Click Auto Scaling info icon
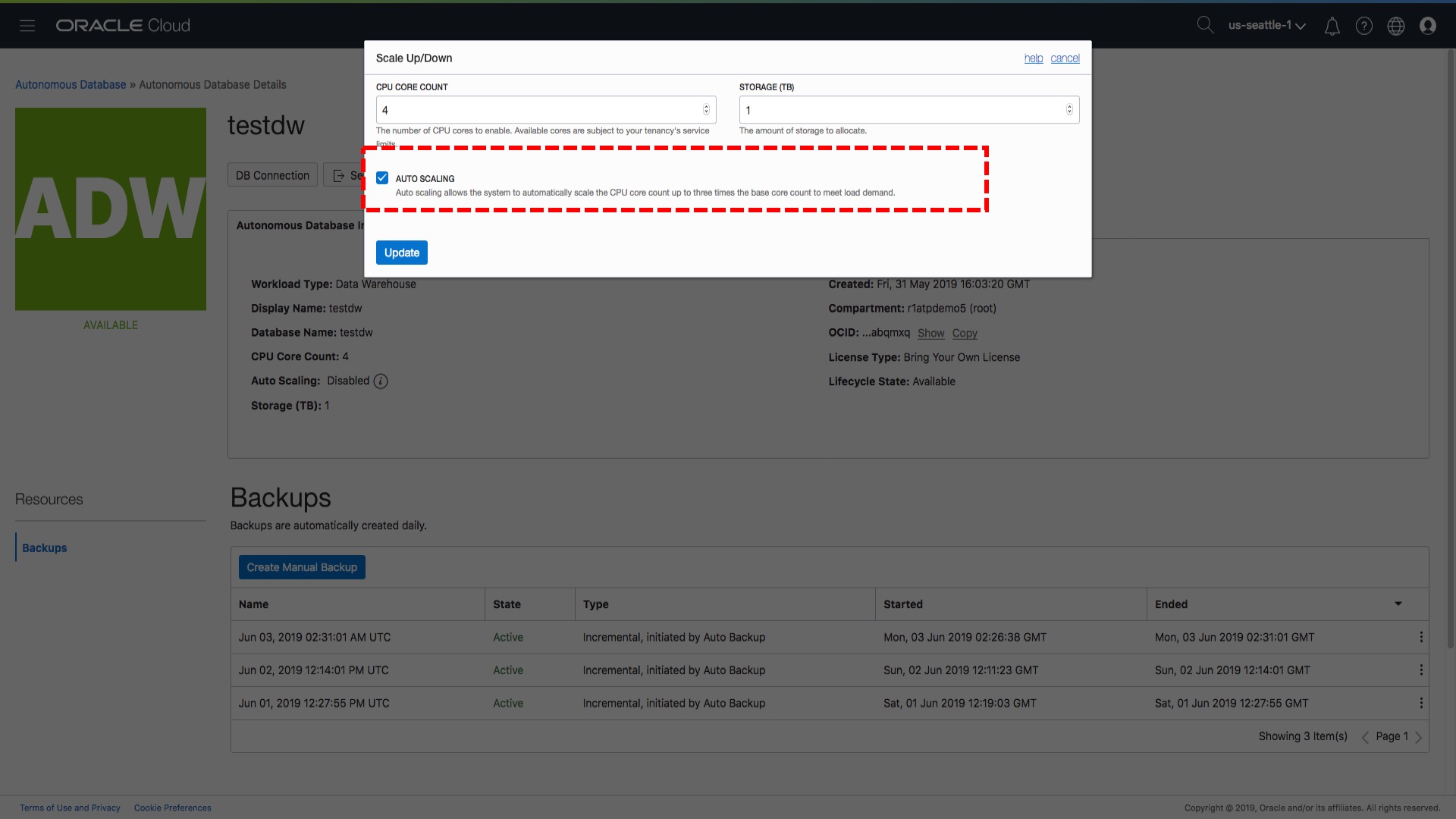This screenshot has width=1456, height=819. coord(381,381)
